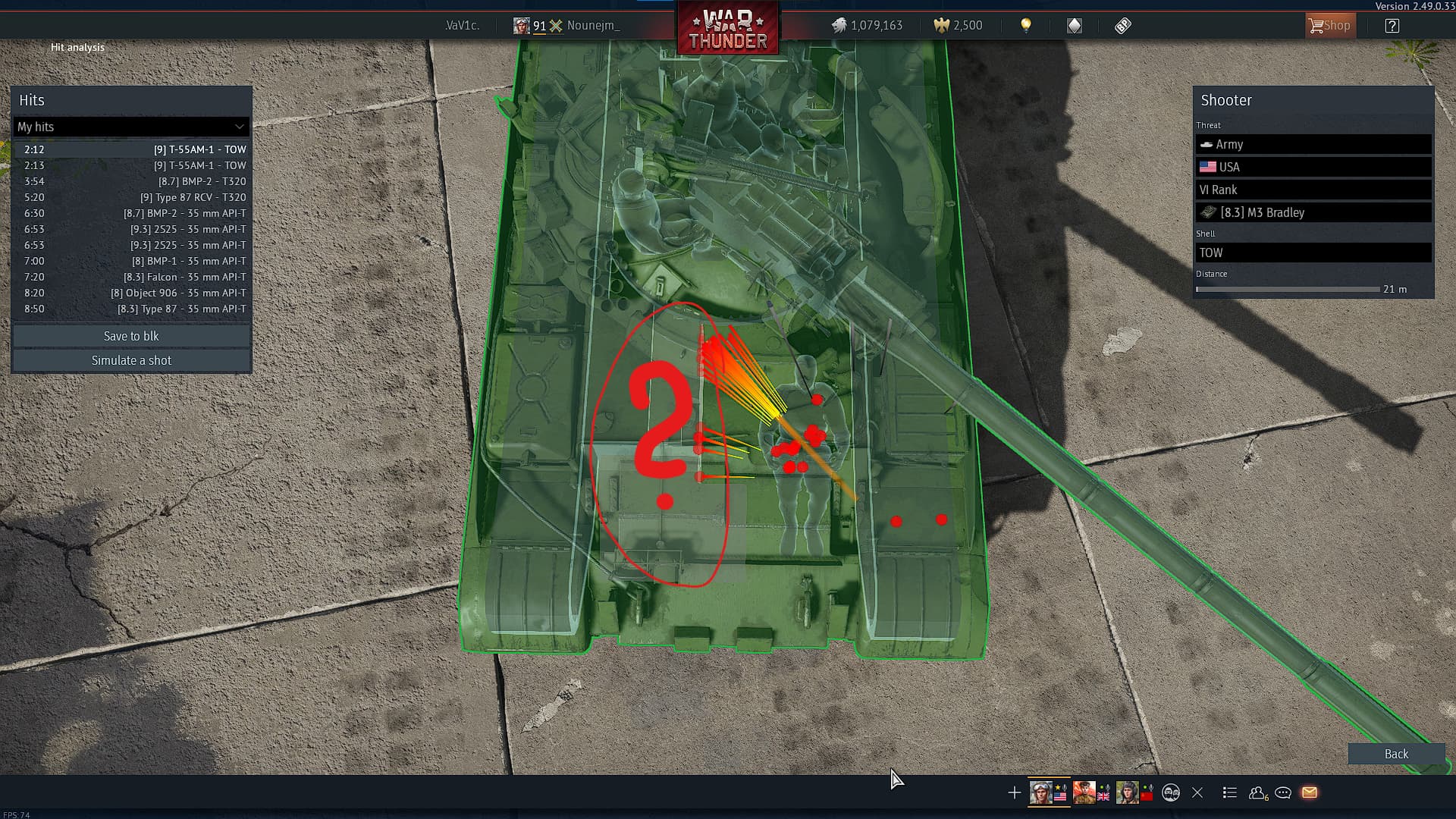Open the help question mark icon
Screen dimensions: 1456x819
pos(1392,26)
